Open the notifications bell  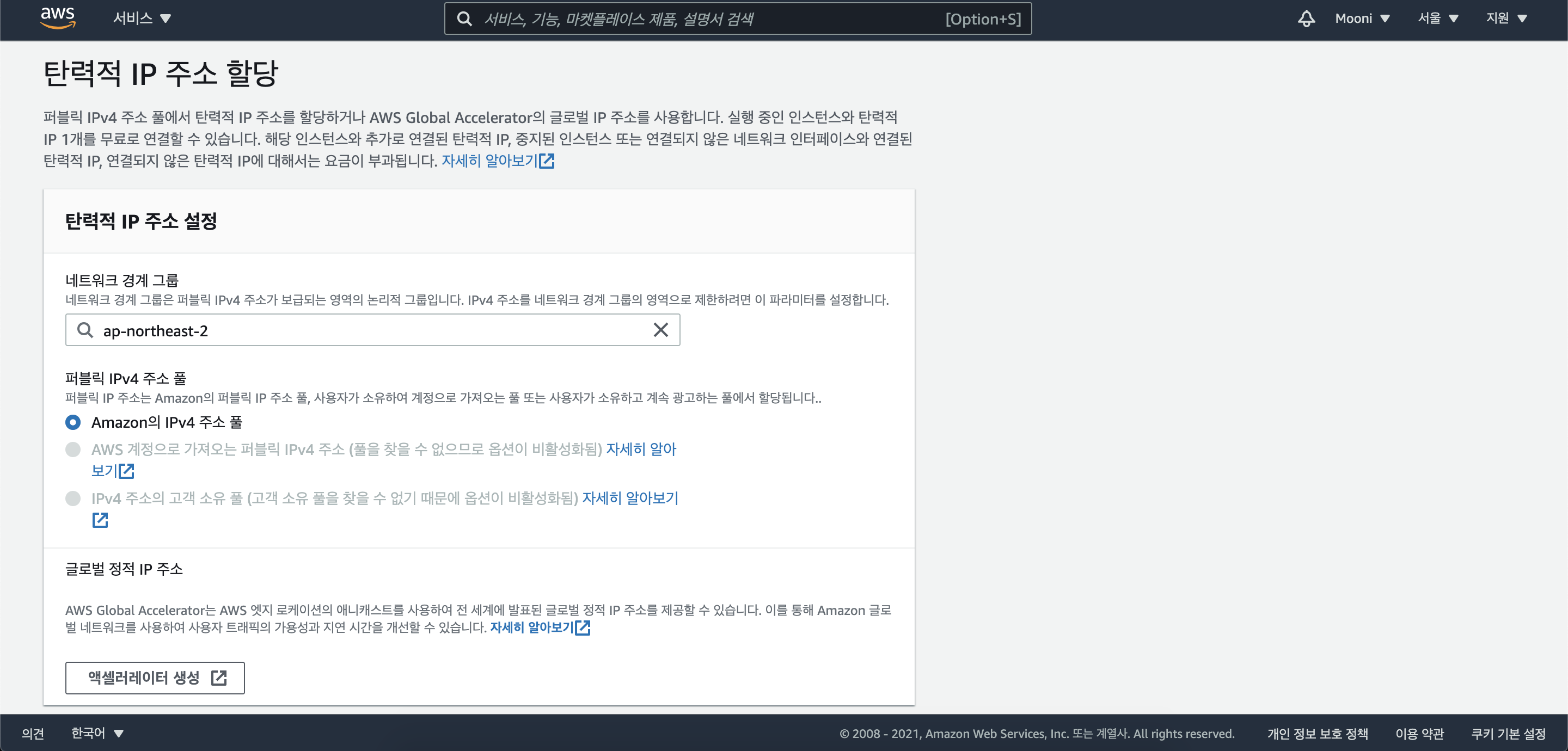pos(1306,19)
